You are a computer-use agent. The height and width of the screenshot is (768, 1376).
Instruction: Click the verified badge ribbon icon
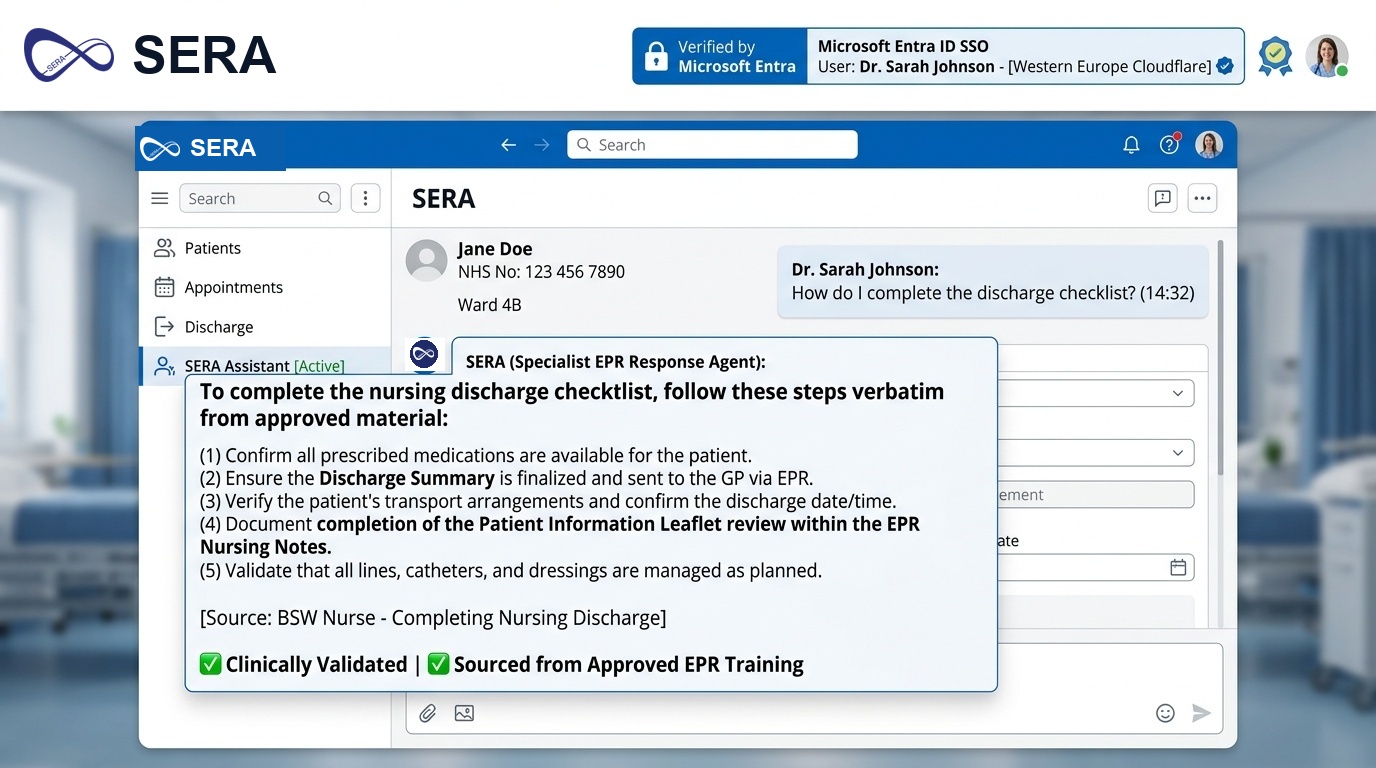(x=1274, y=56)
